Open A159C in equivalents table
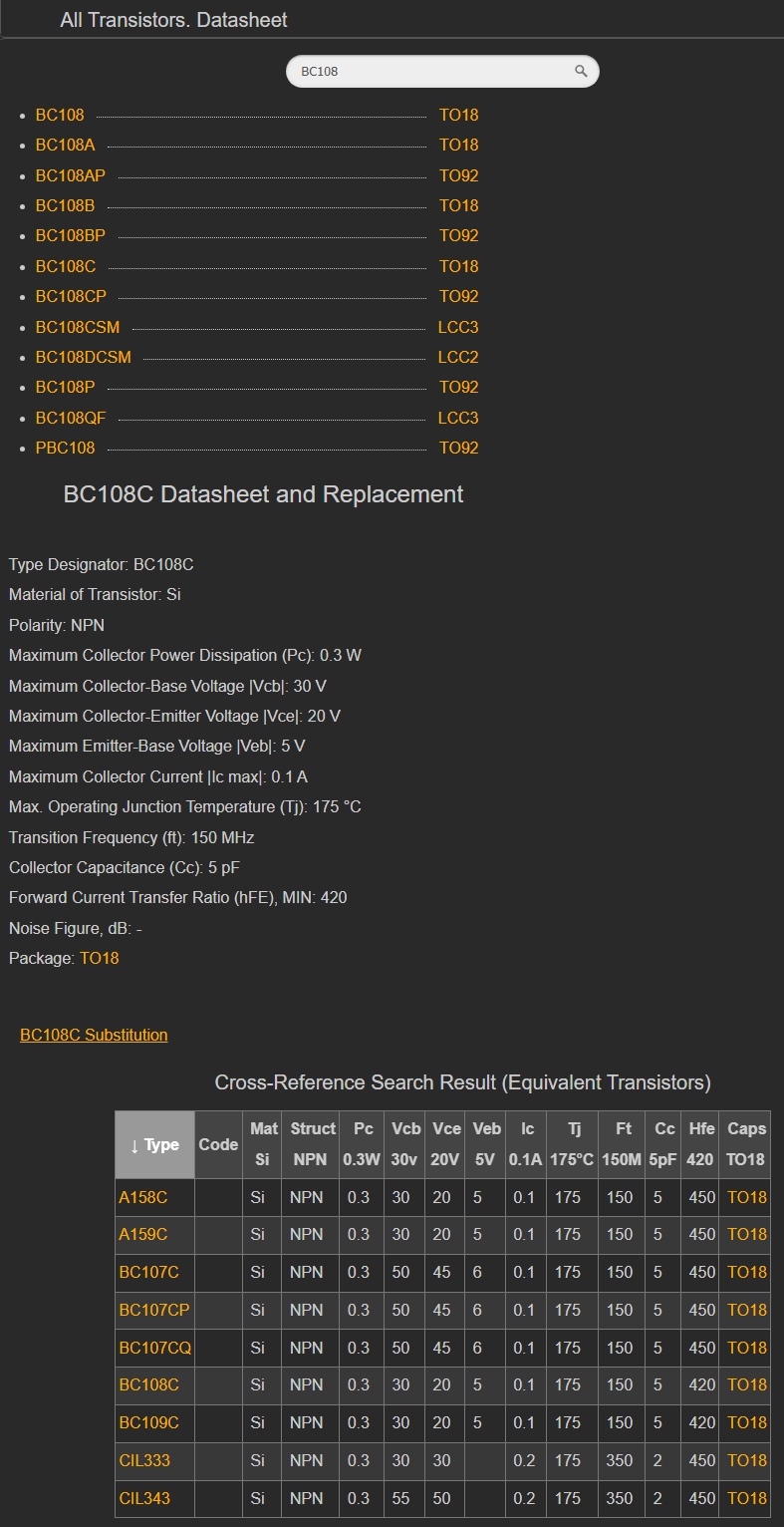 (x=143, y=1235)
